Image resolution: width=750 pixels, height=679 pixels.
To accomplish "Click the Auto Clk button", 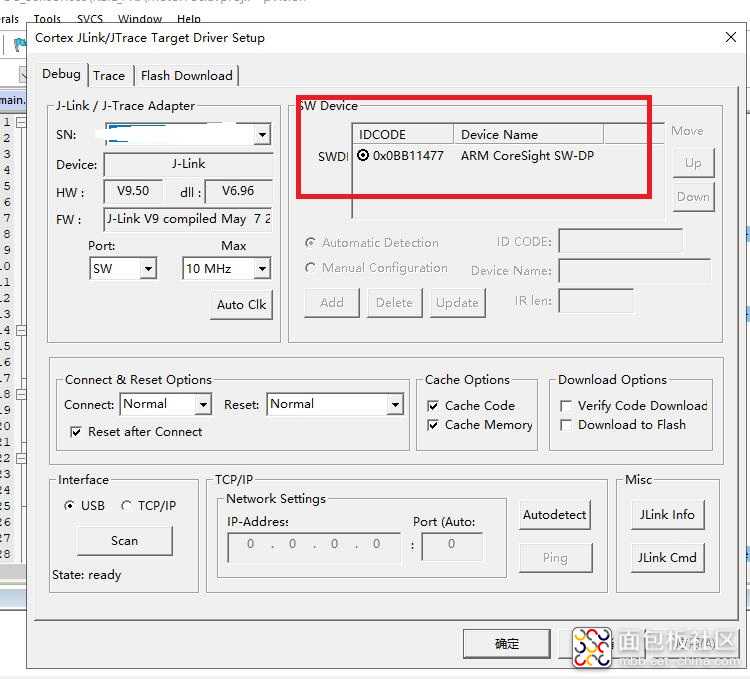I will pos(242,305).
